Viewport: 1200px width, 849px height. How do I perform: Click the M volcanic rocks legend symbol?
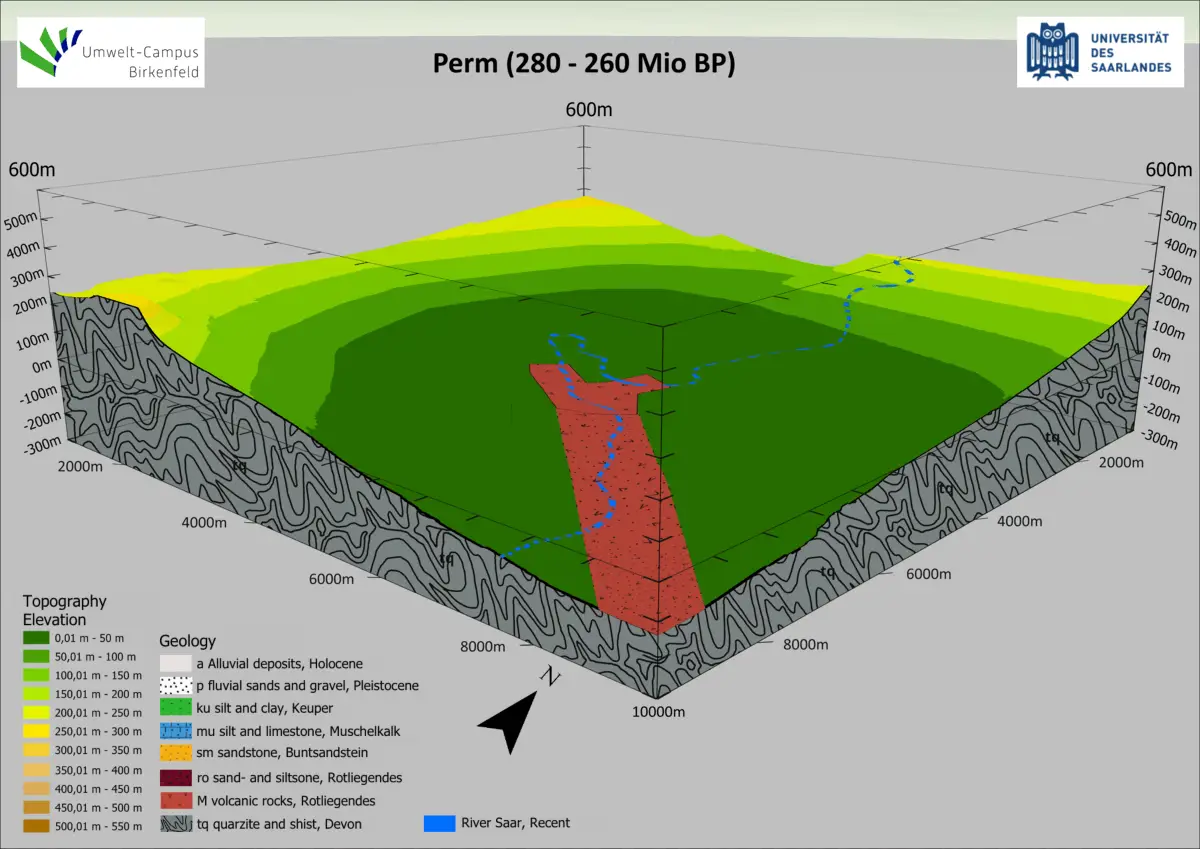(175, 801)
